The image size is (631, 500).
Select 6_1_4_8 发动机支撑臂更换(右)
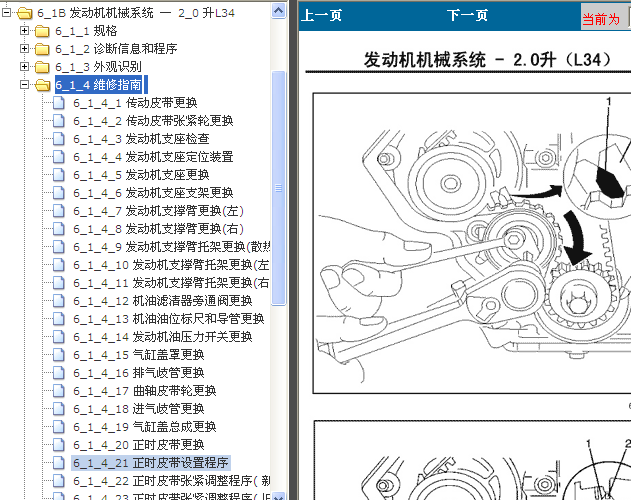coord(159,229)
